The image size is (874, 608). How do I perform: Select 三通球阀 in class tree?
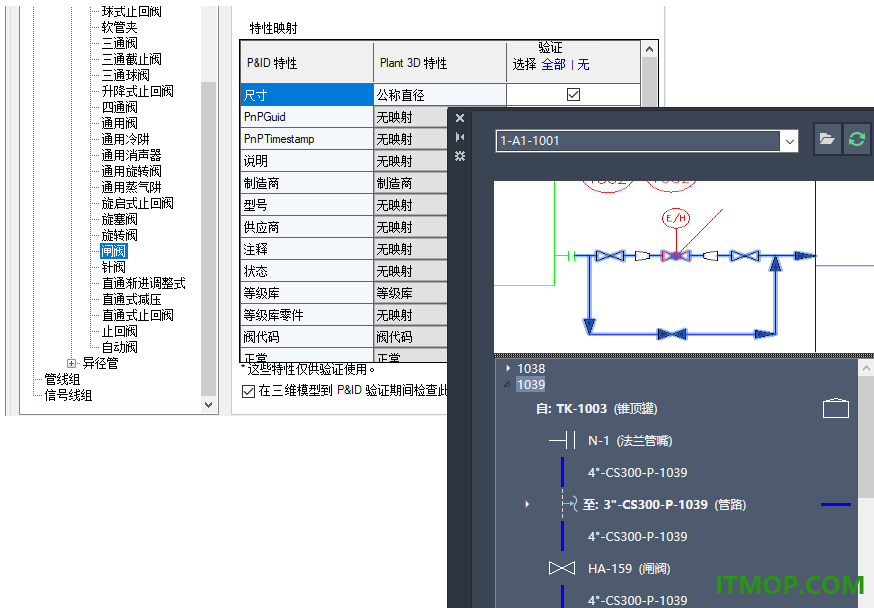click(125, 75)
